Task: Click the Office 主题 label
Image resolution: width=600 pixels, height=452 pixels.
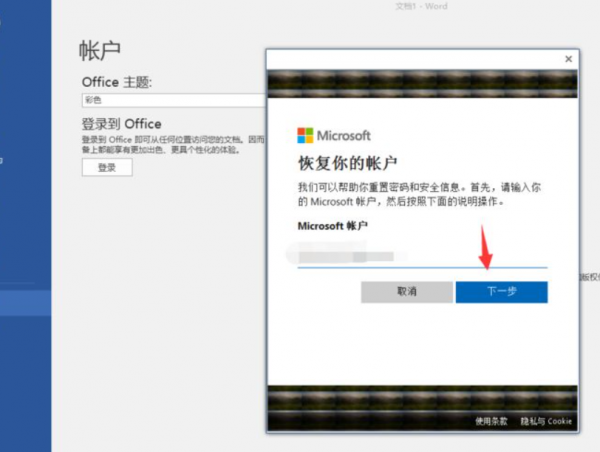Action: point(117,82)
